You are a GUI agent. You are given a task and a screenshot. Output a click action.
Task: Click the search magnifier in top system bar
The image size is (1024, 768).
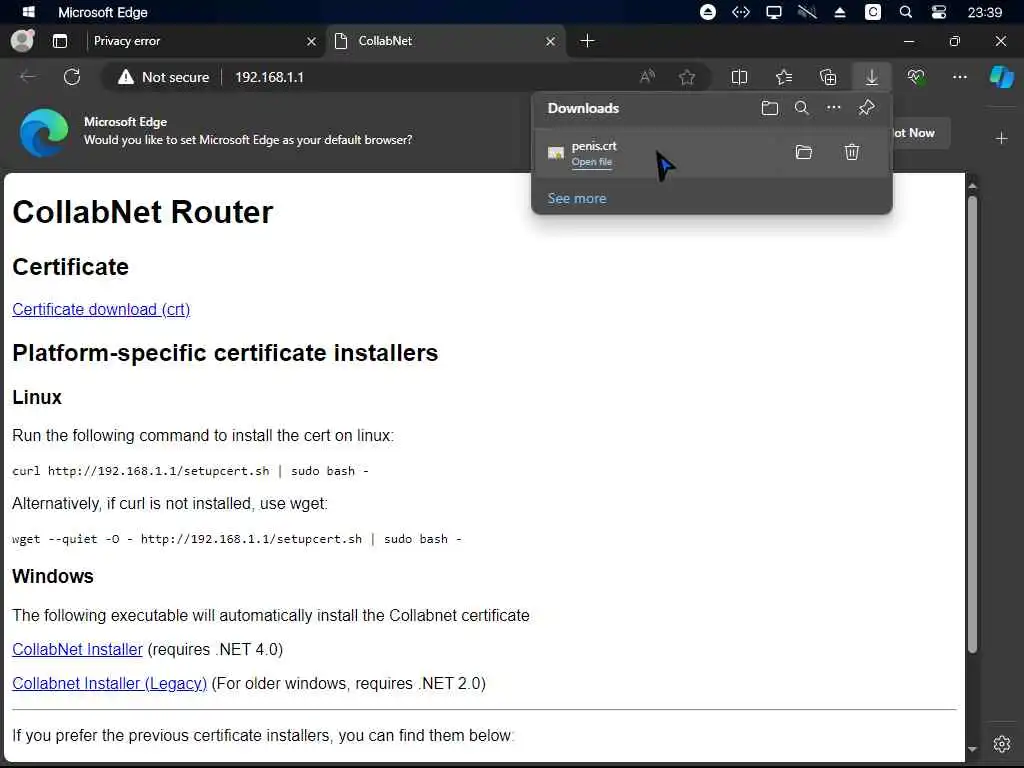pyautogui.click(x=906, y=12)
